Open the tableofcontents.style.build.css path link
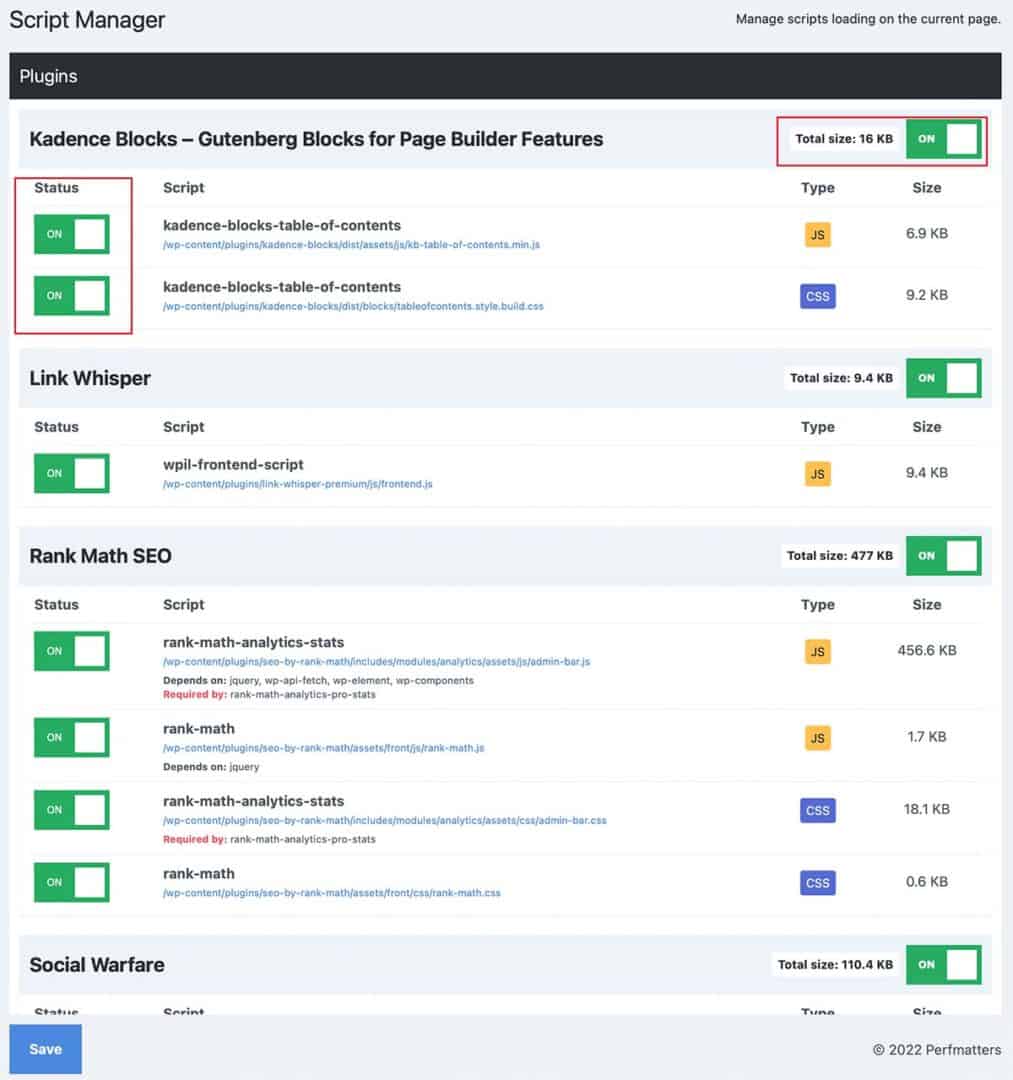This screenshot has width=1013, height=1080. pos(353,306)
